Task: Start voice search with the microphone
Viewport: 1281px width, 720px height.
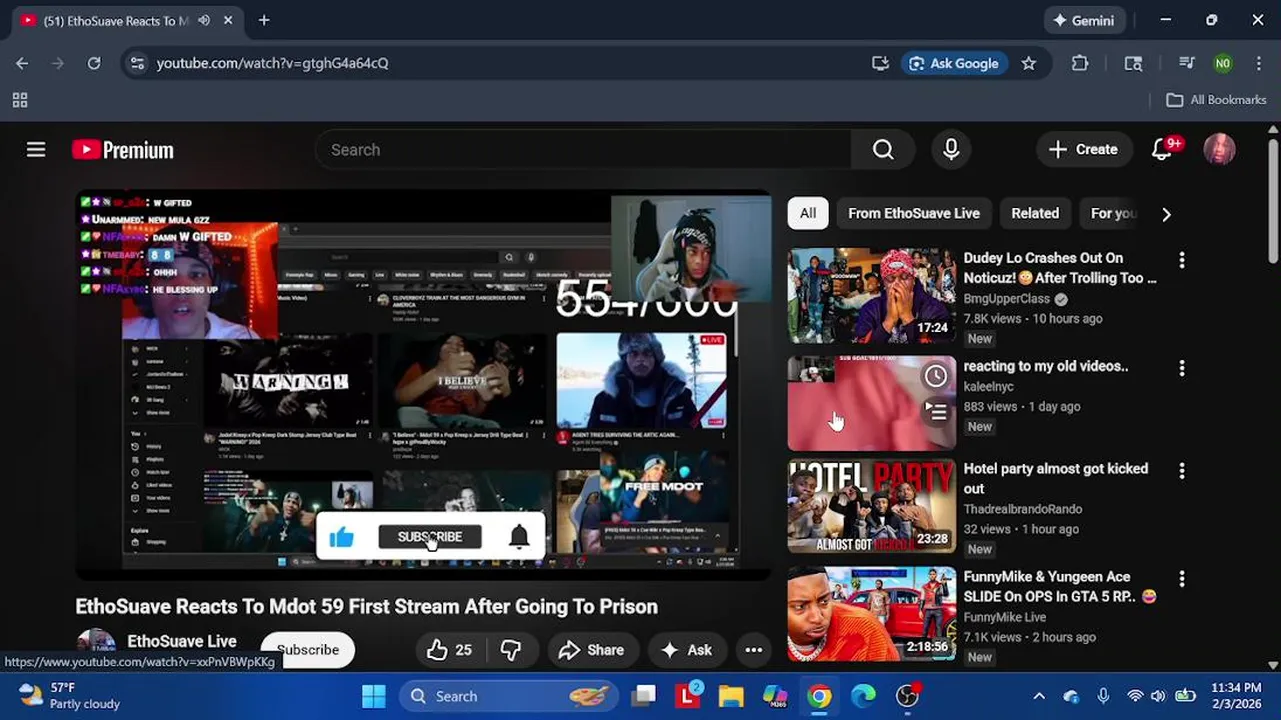Action: 951,150
